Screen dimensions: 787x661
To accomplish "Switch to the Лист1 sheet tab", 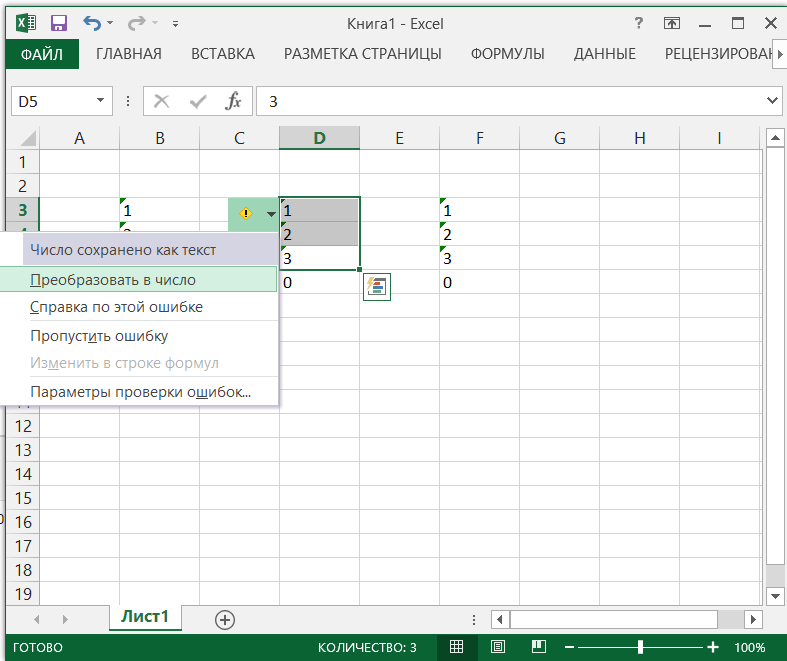I will (145, 617).
